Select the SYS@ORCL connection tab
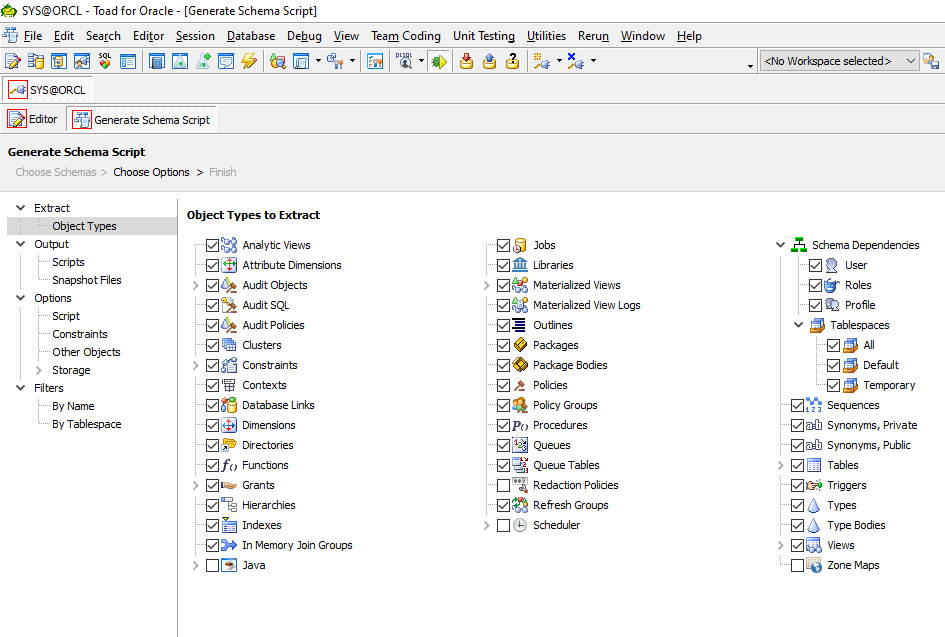The image size is (945, 637). (x=47, y=90)
